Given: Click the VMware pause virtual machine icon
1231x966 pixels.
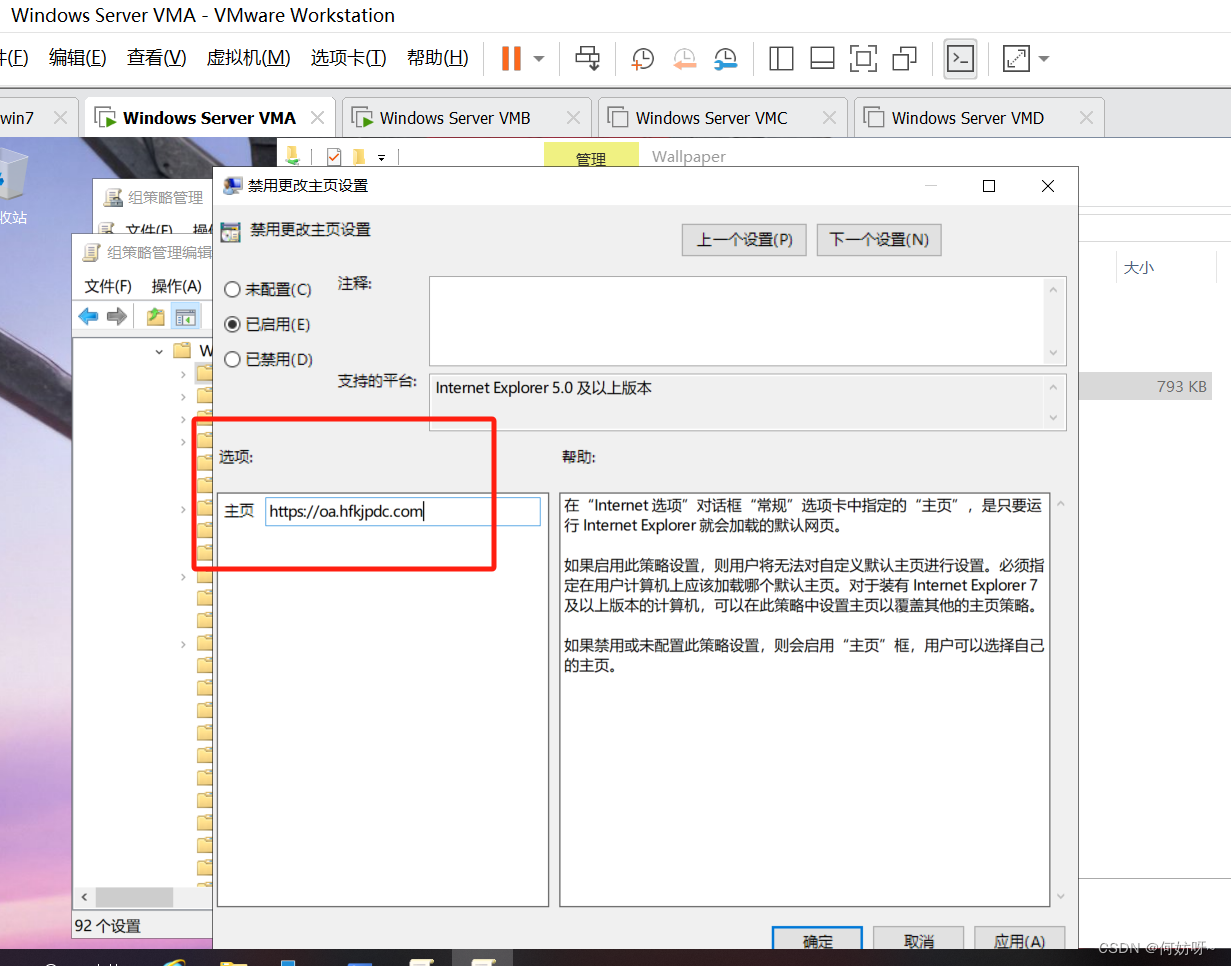Looking at the screenshot, I should tap(510, 58).
